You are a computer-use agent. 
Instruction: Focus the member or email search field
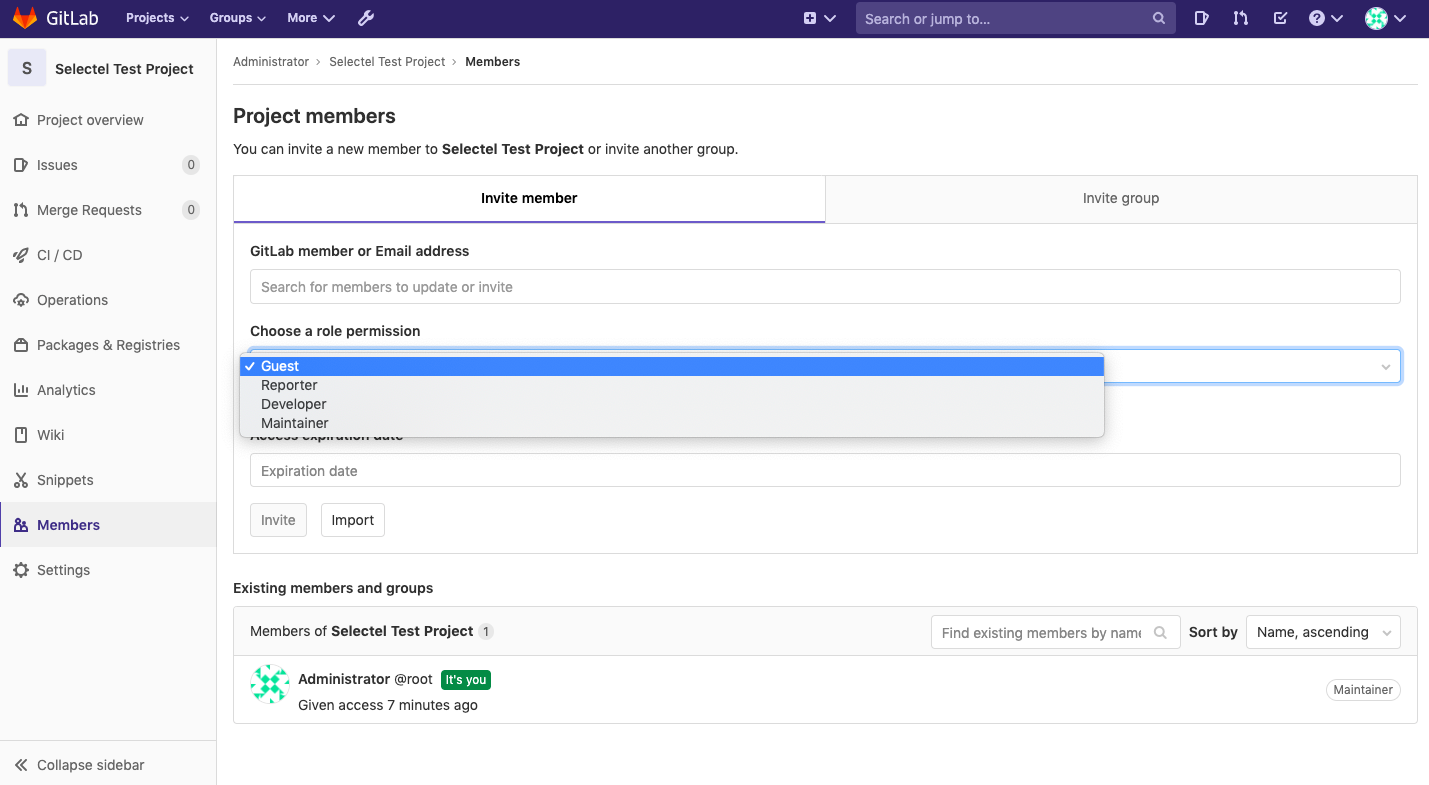824,287
